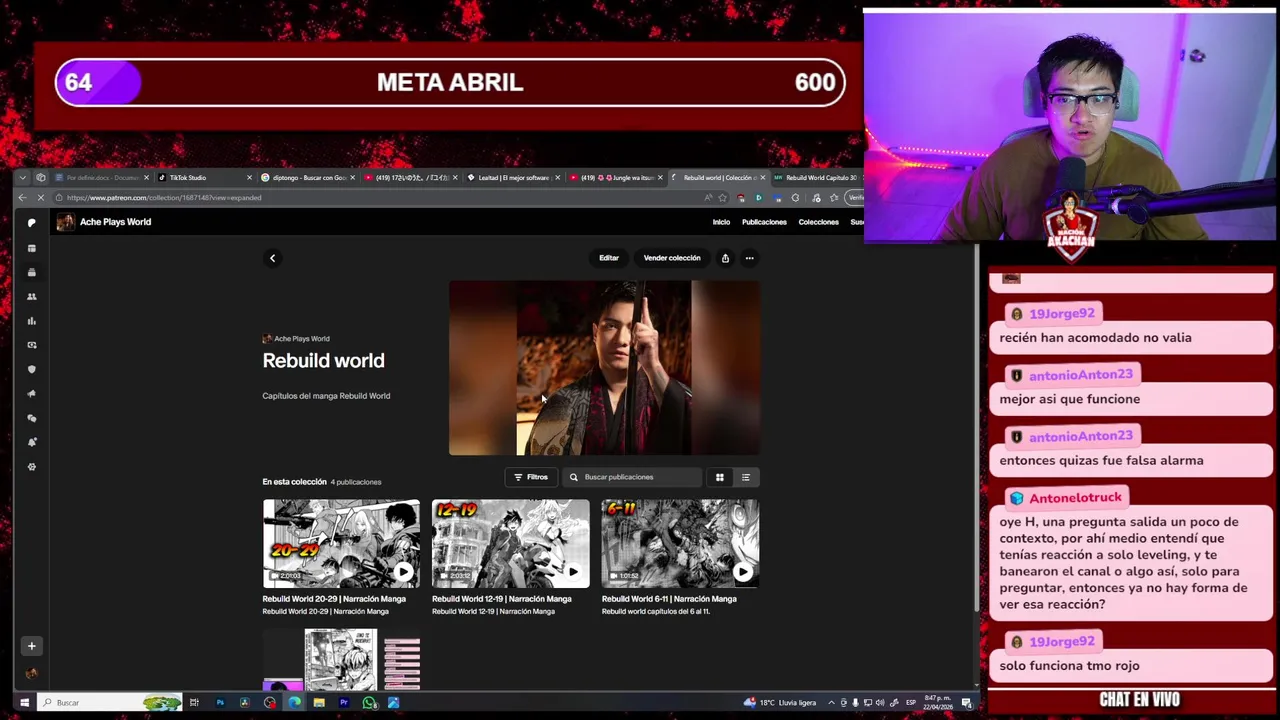Screen dimensions: 1280x720
Task: Open the settings gear icon in sidebar
Action: (32, 467)
